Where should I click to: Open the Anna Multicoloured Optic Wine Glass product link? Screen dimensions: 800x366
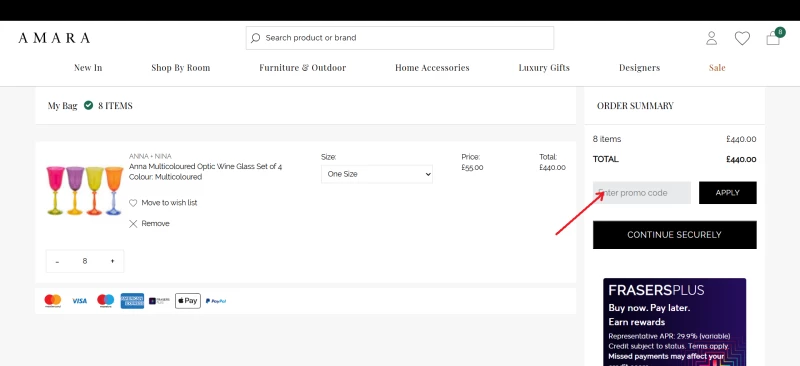206,166
